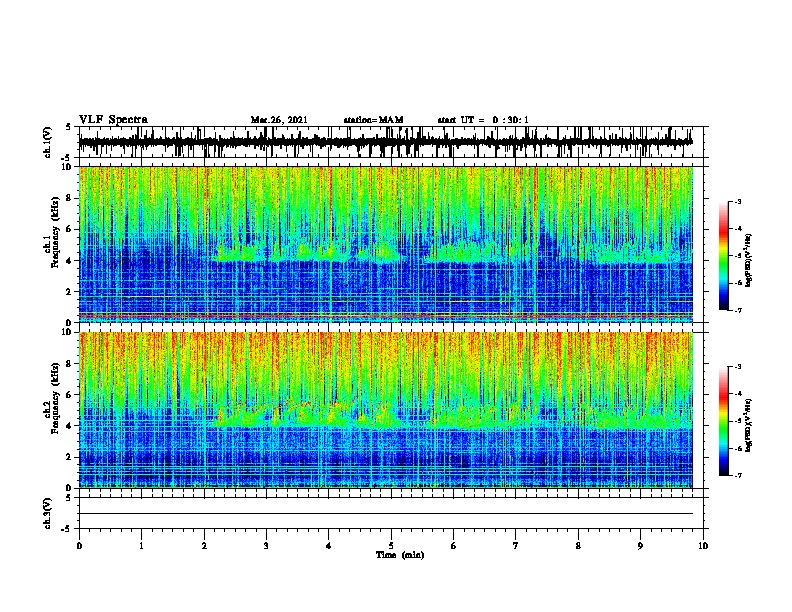The height and width of the screenshot is (612, 792).
Task: Click time axis tick label "7"
Action: pos(516,546)
